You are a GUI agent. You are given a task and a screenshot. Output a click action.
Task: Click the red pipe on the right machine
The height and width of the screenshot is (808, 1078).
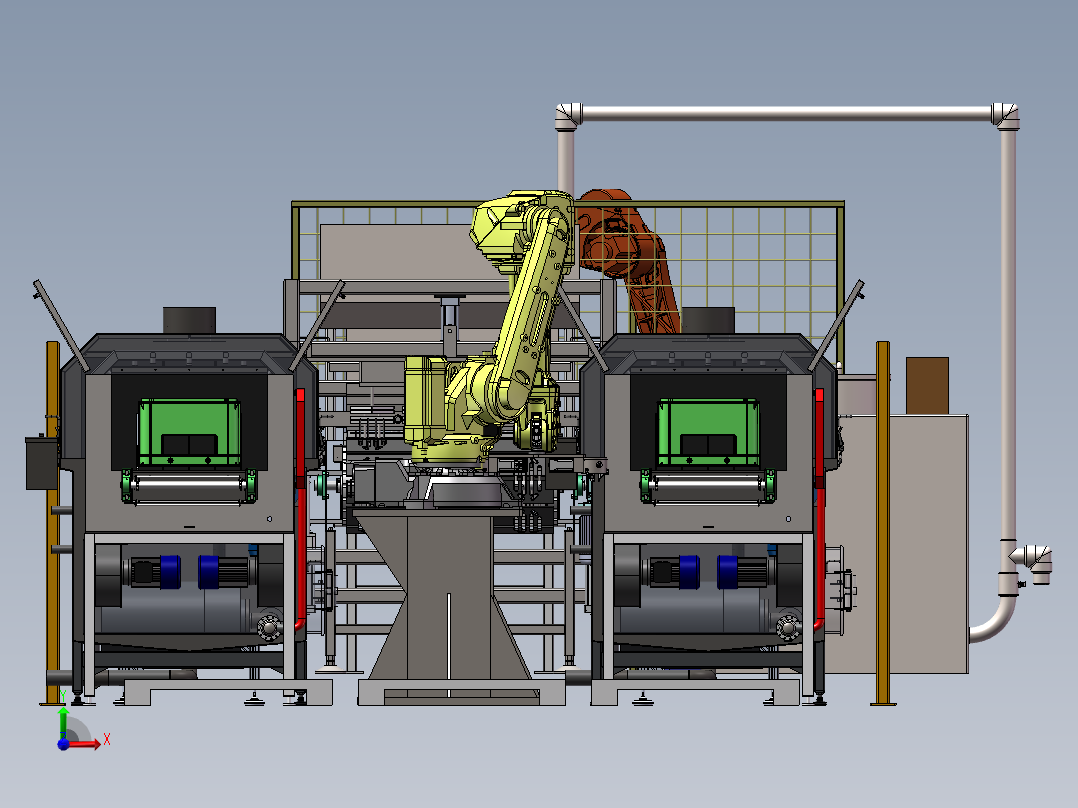(819, 509)
